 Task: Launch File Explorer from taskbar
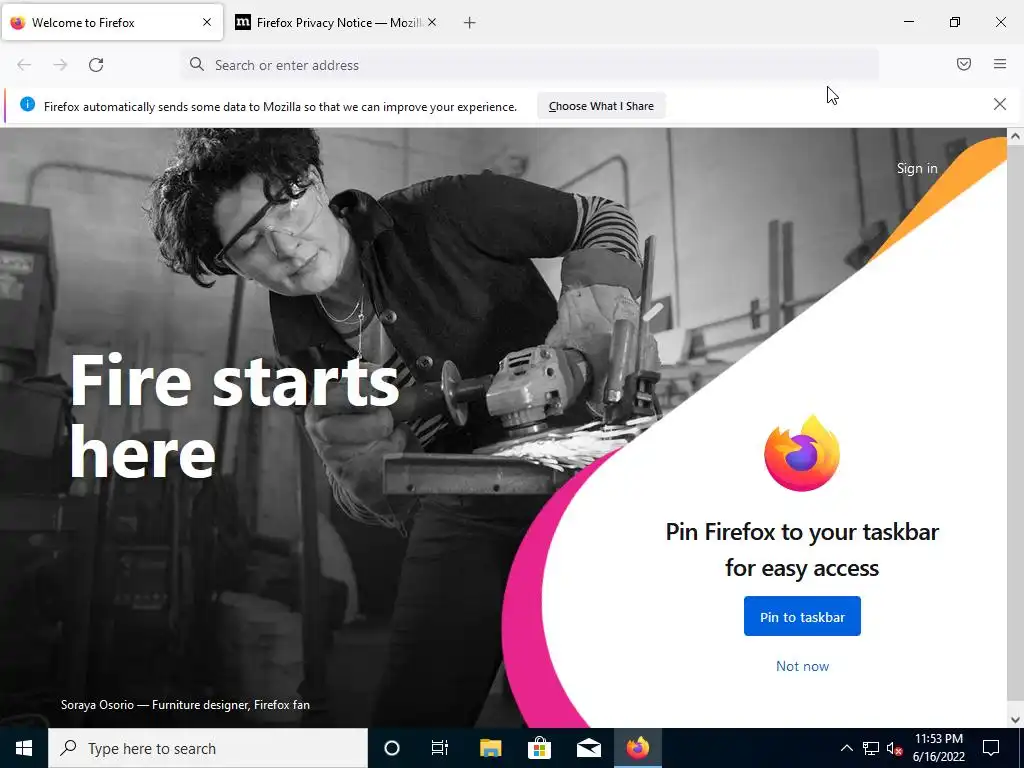pos(490,748)
